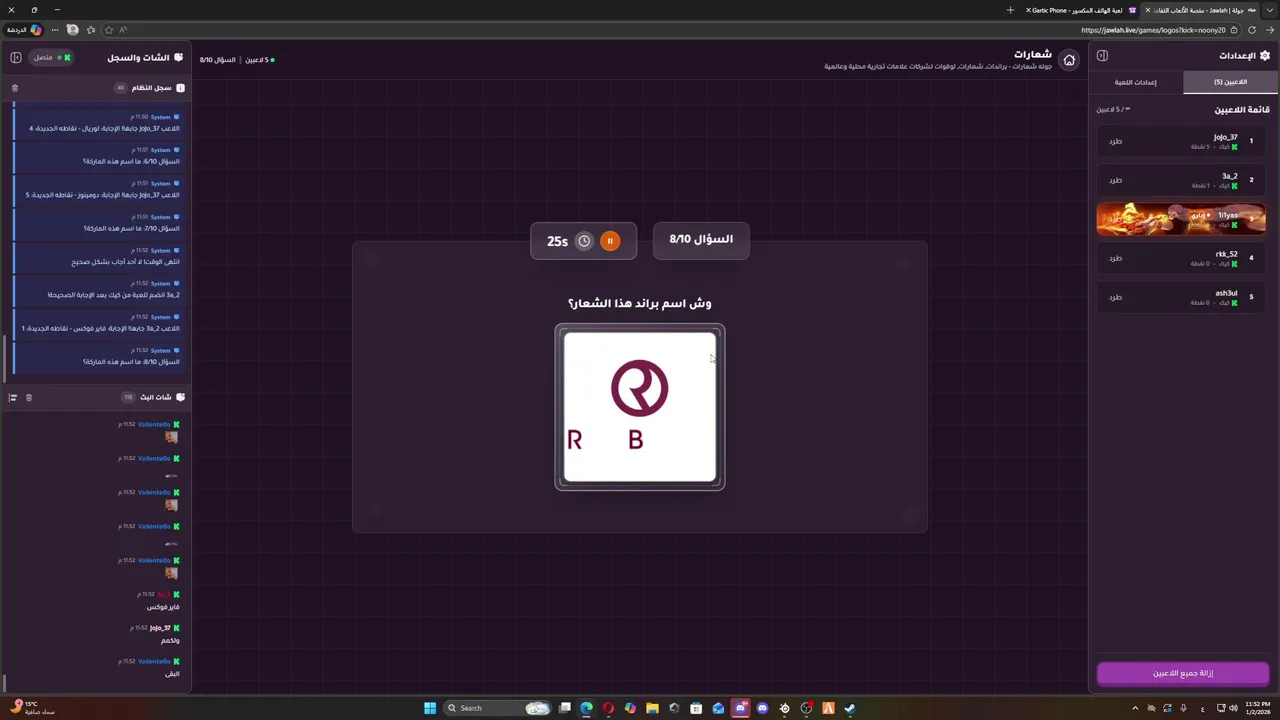Open the weather widget showing 15°C

coord(30,708)
